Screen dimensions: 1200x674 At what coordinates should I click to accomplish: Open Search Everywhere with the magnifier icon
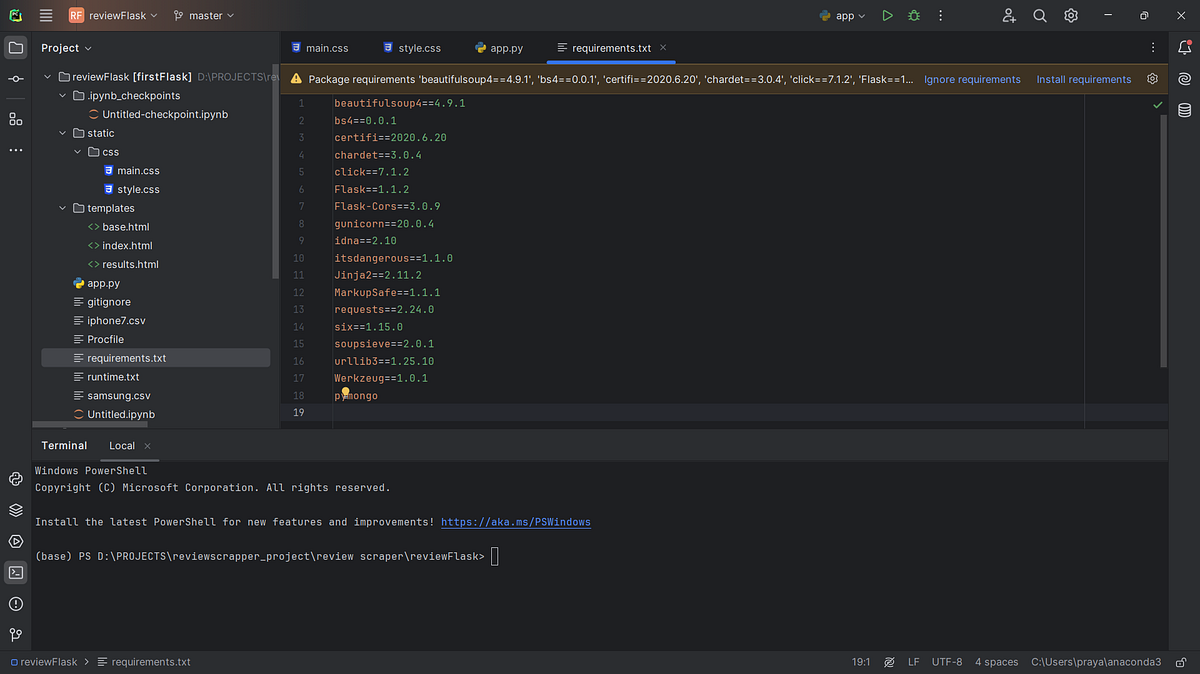point(1040,16)
